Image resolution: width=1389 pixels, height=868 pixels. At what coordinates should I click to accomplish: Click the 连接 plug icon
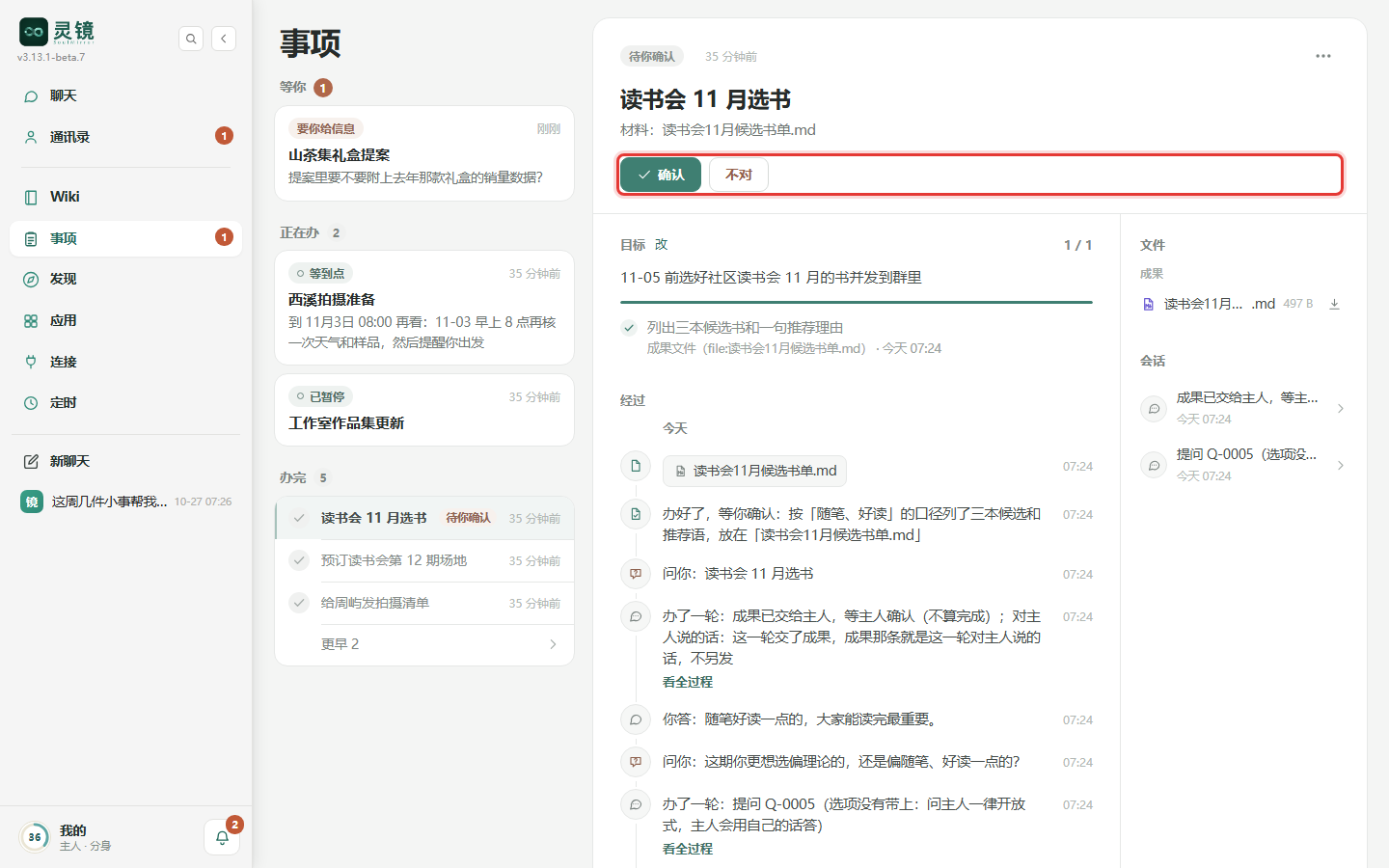31,362
